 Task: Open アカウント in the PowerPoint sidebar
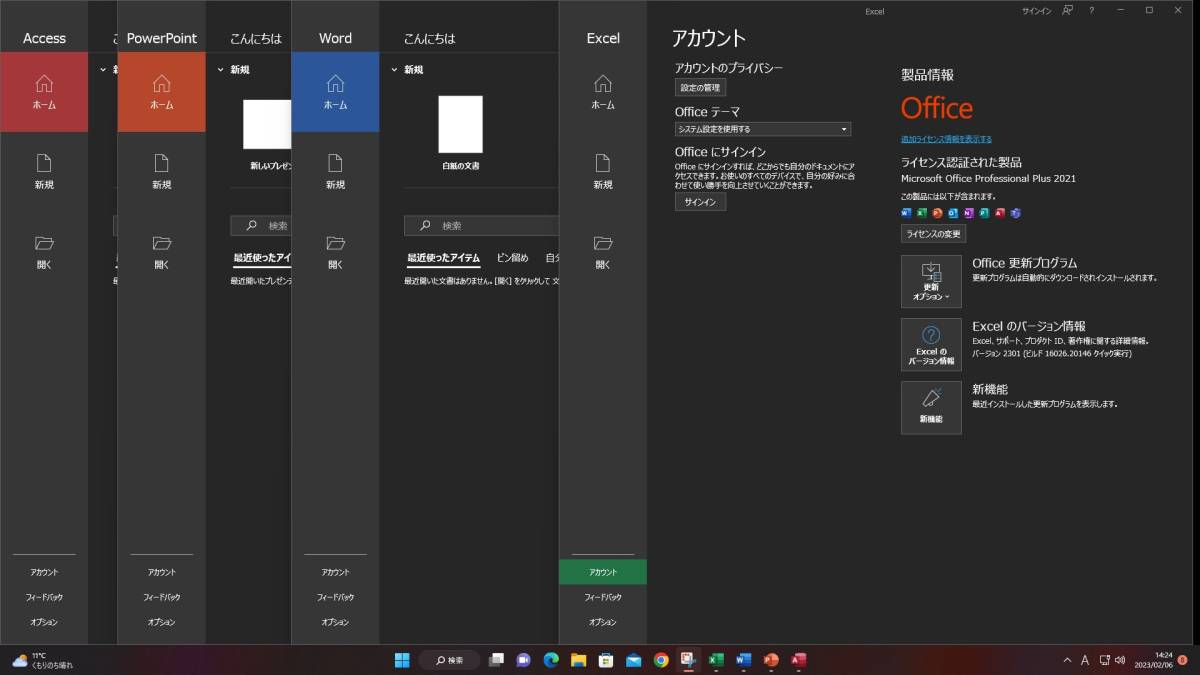[x=162, y=572]
